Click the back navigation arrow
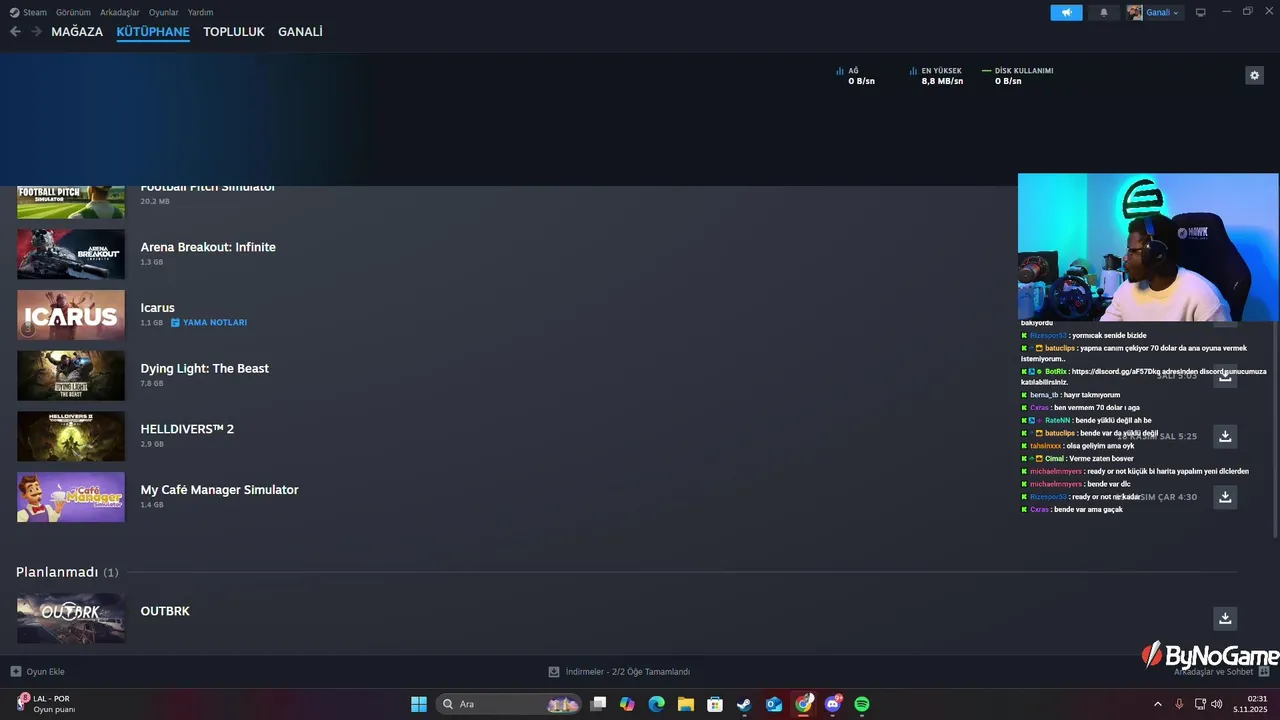Screen dimensions: 1280x720 [15, 32]
